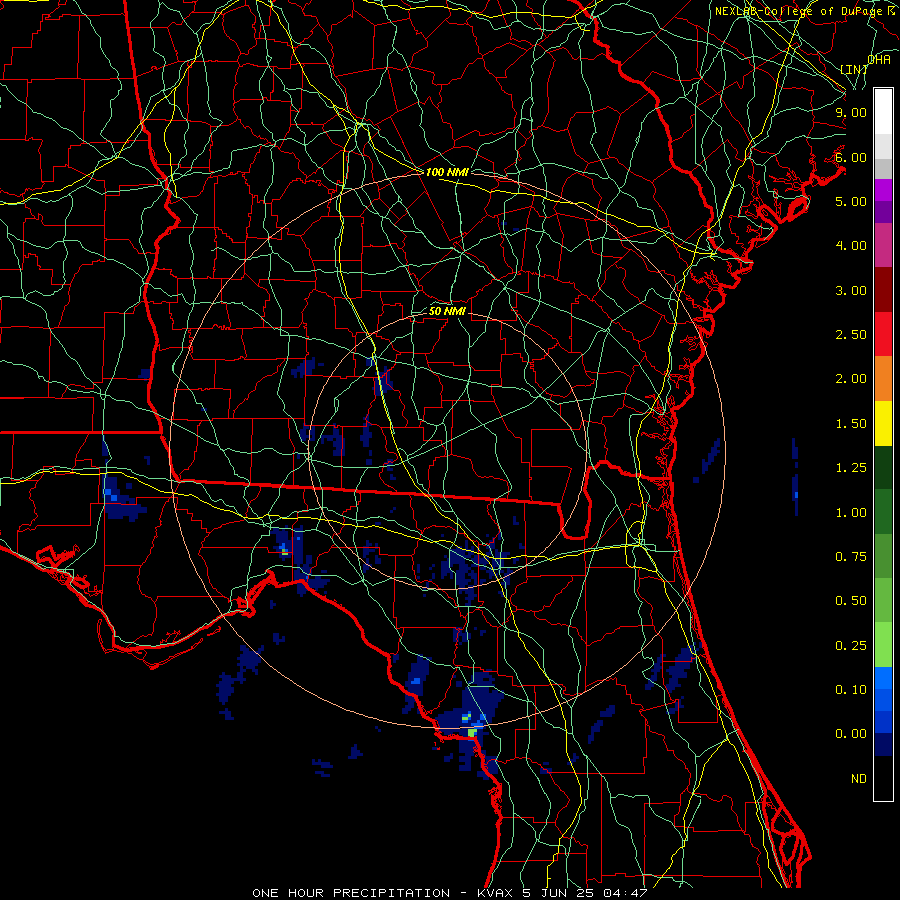Click the 50 NMI range ring label
The width and height of the screenshot is (900, 900).
[x=447, y=312]
